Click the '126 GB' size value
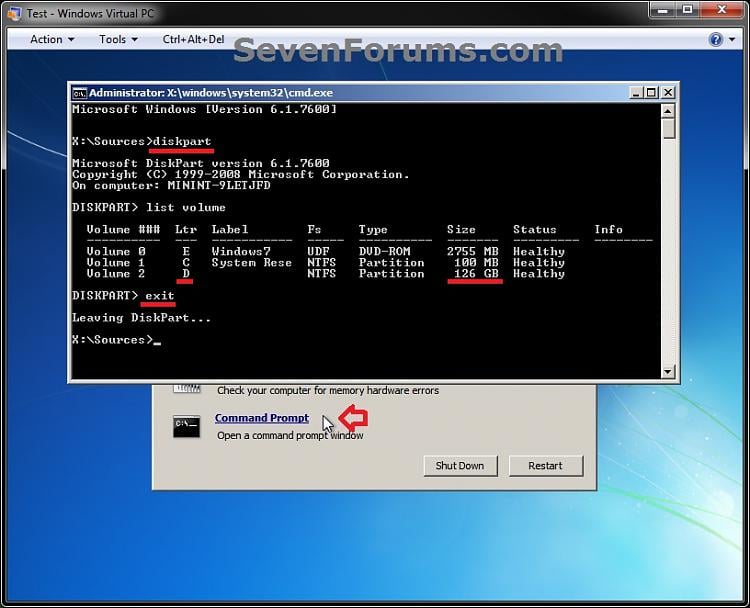This screenshot has width=750, height=608. [476, 273]
